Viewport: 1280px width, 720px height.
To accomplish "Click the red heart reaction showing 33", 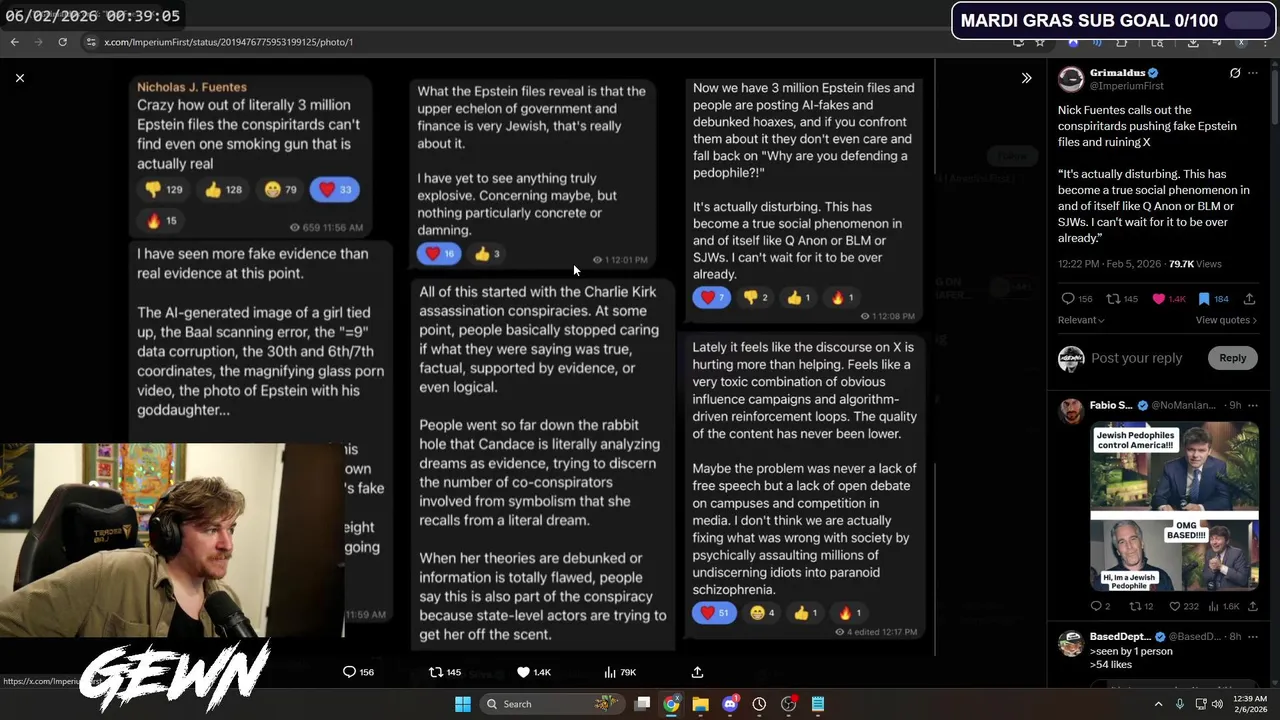I will tap(335, 189).
